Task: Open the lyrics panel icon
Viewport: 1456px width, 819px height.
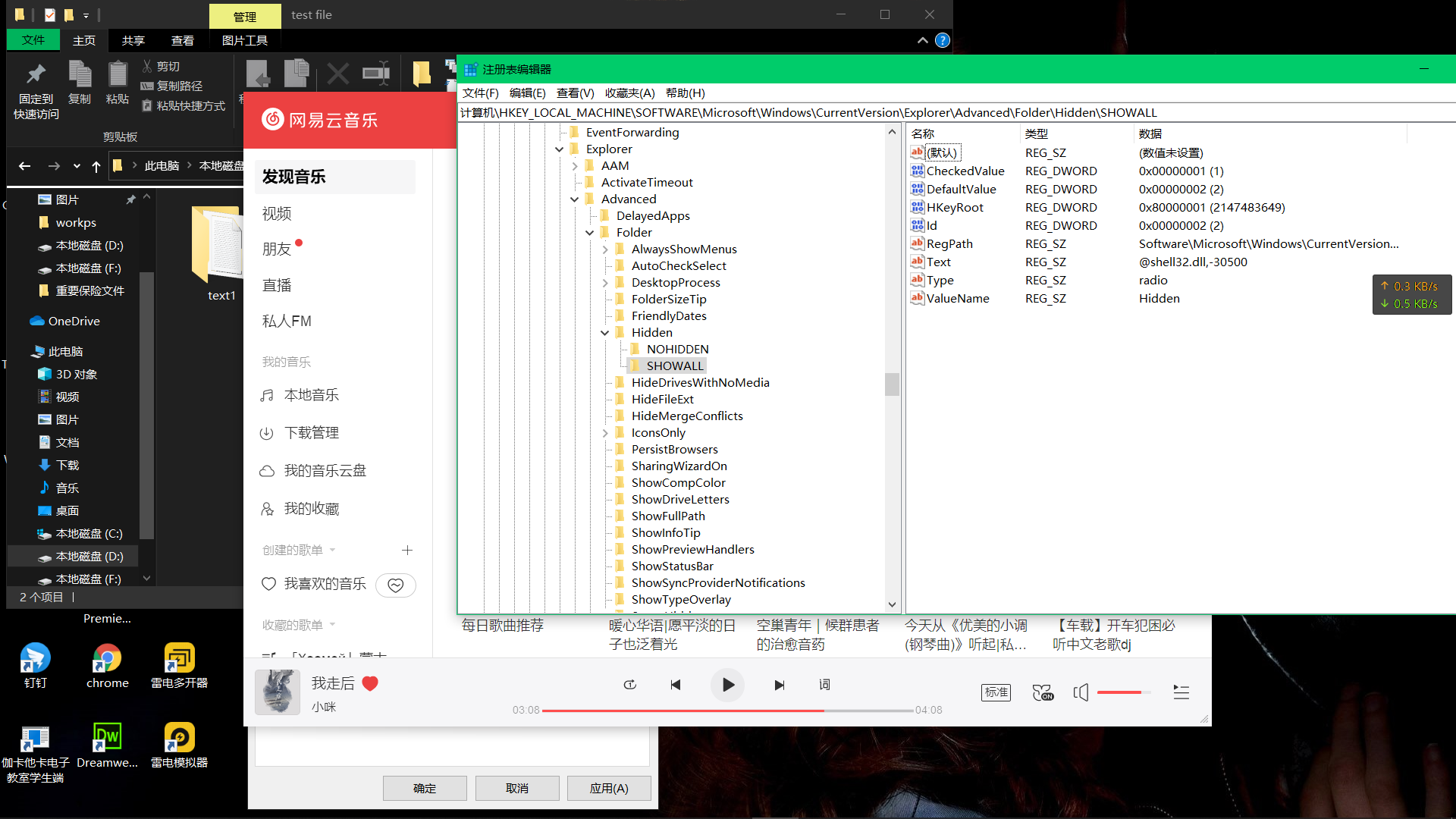Action: pos(824,685)
